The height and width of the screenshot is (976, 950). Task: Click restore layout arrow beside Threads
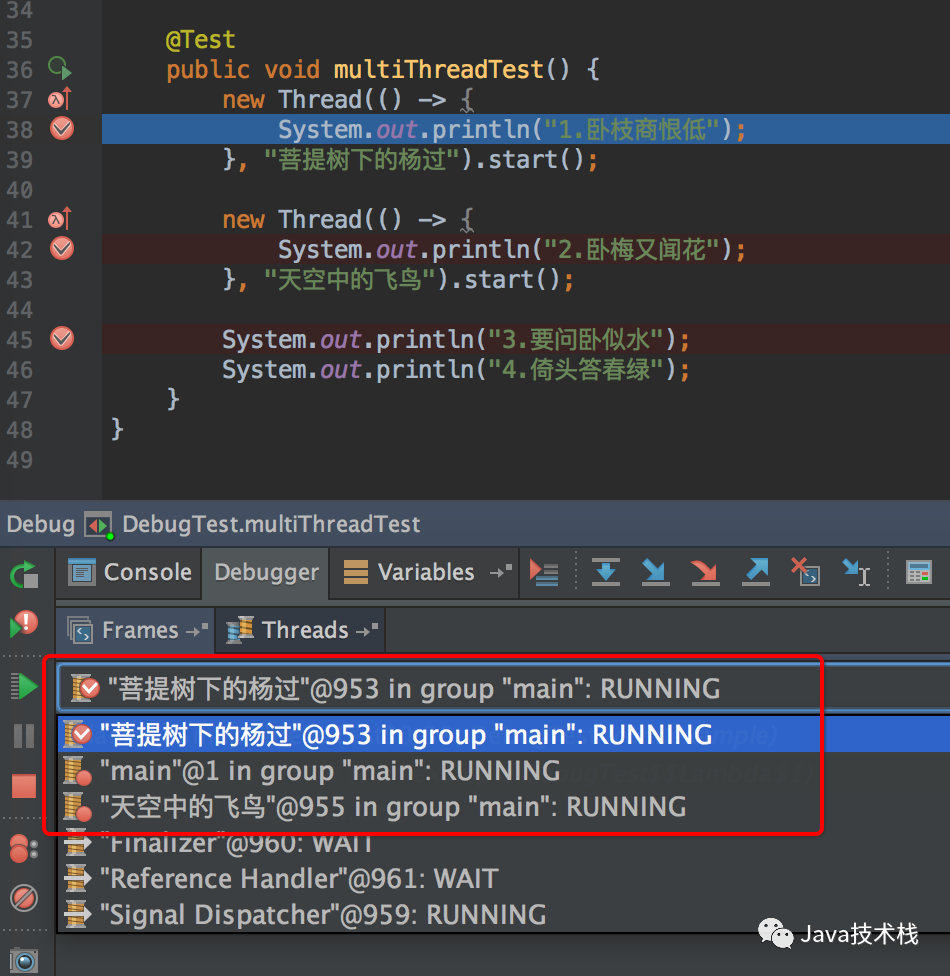pyautogui.click(x=367, y=630)
